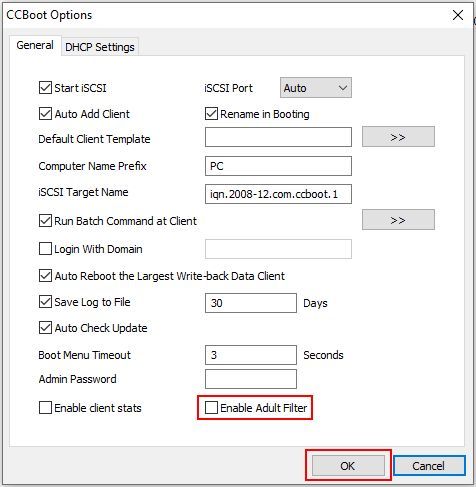Browse Default Client Template with >> button
This screenshot has height=487, width=476.
[x=398, y=137]
